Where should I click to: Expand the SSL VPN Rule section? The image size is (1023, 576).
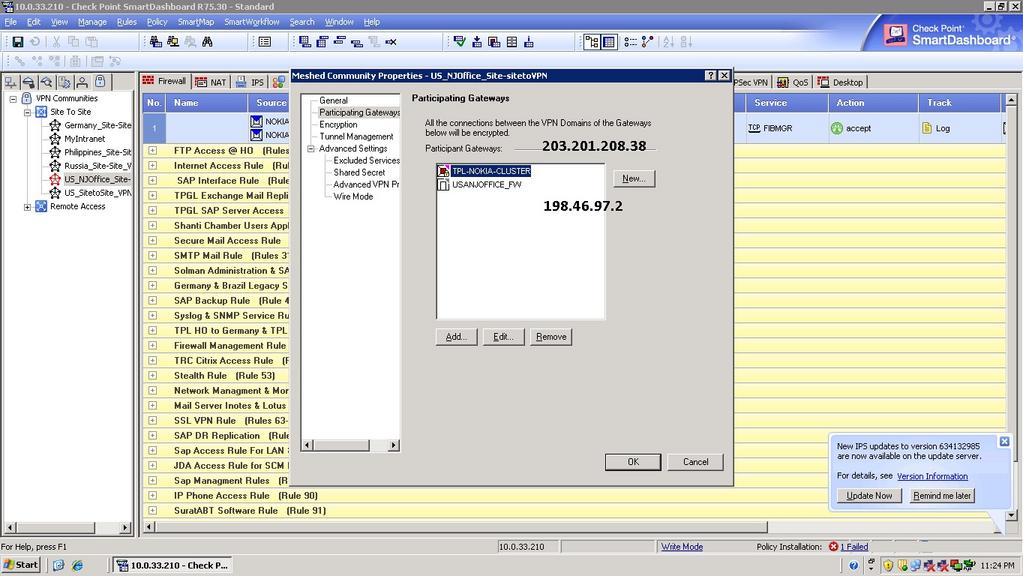pos(152,420)
